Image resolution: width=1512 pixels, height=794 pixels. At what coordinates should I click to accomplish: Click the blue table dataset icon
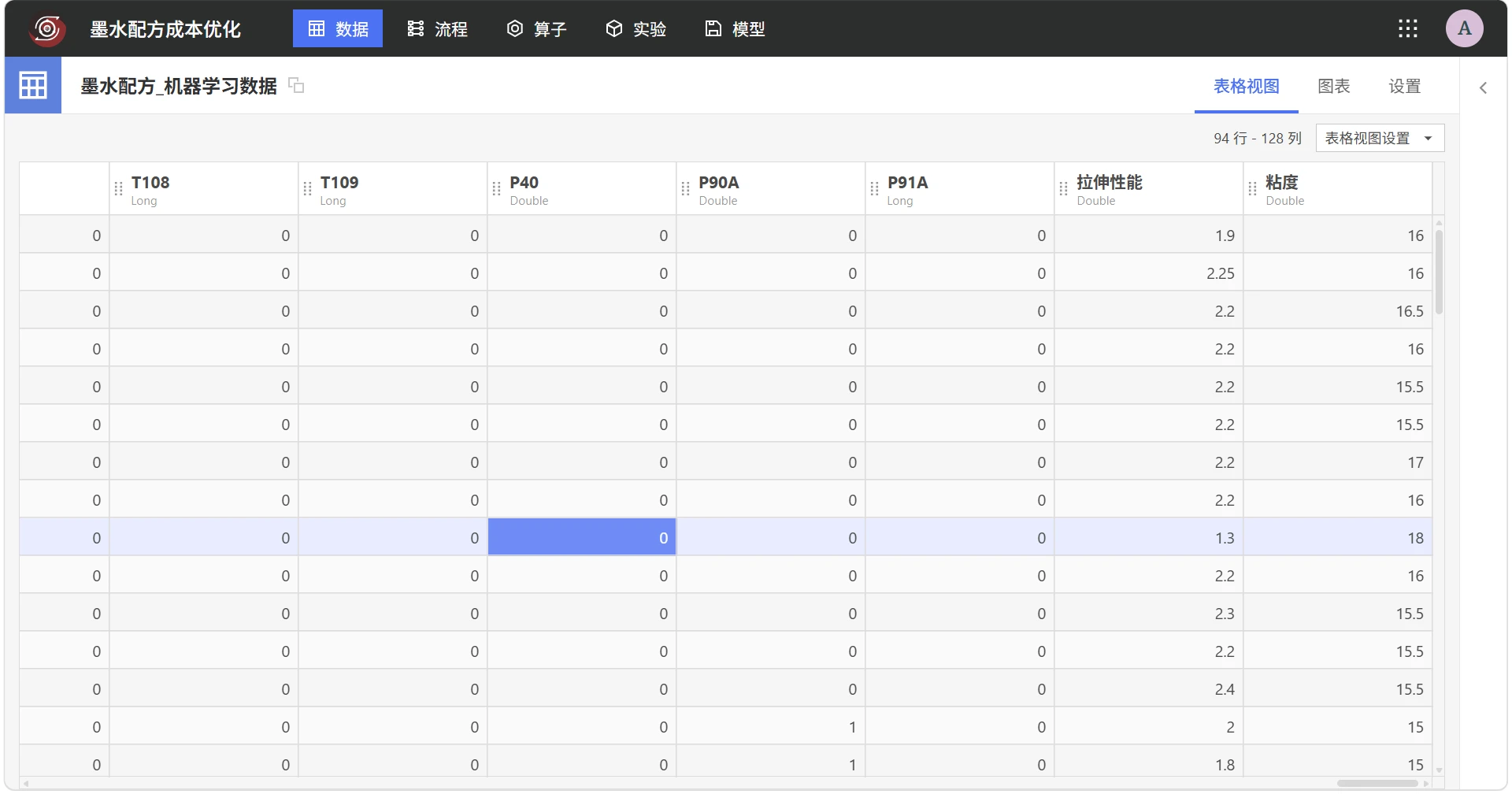point(33,85)
